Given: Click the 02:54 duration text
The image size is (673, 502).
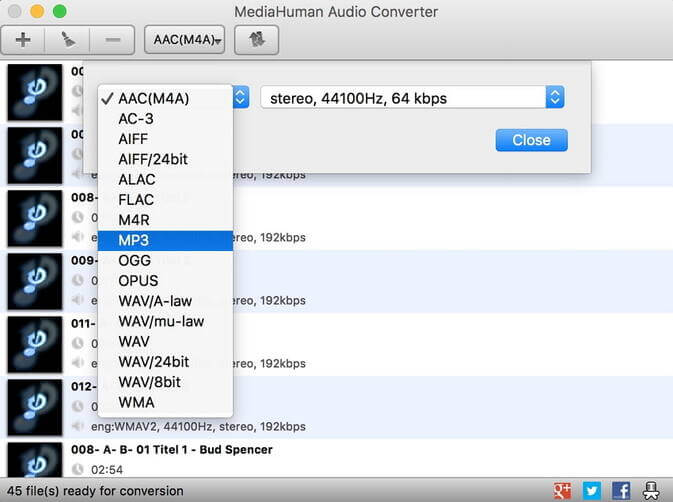Looking at the screenshot, I should [x=107, y=470].
